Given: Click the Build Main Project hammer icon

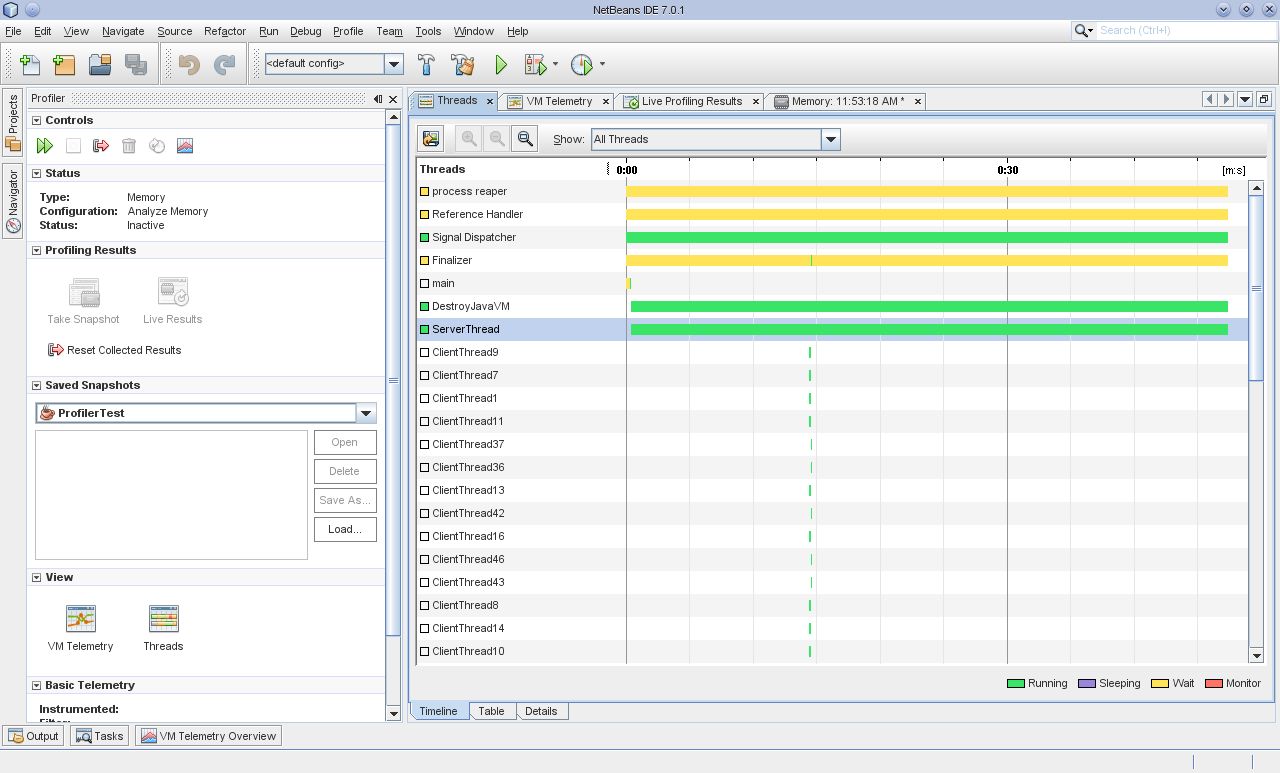Looking at the screenshot, I should pos(426,65).
